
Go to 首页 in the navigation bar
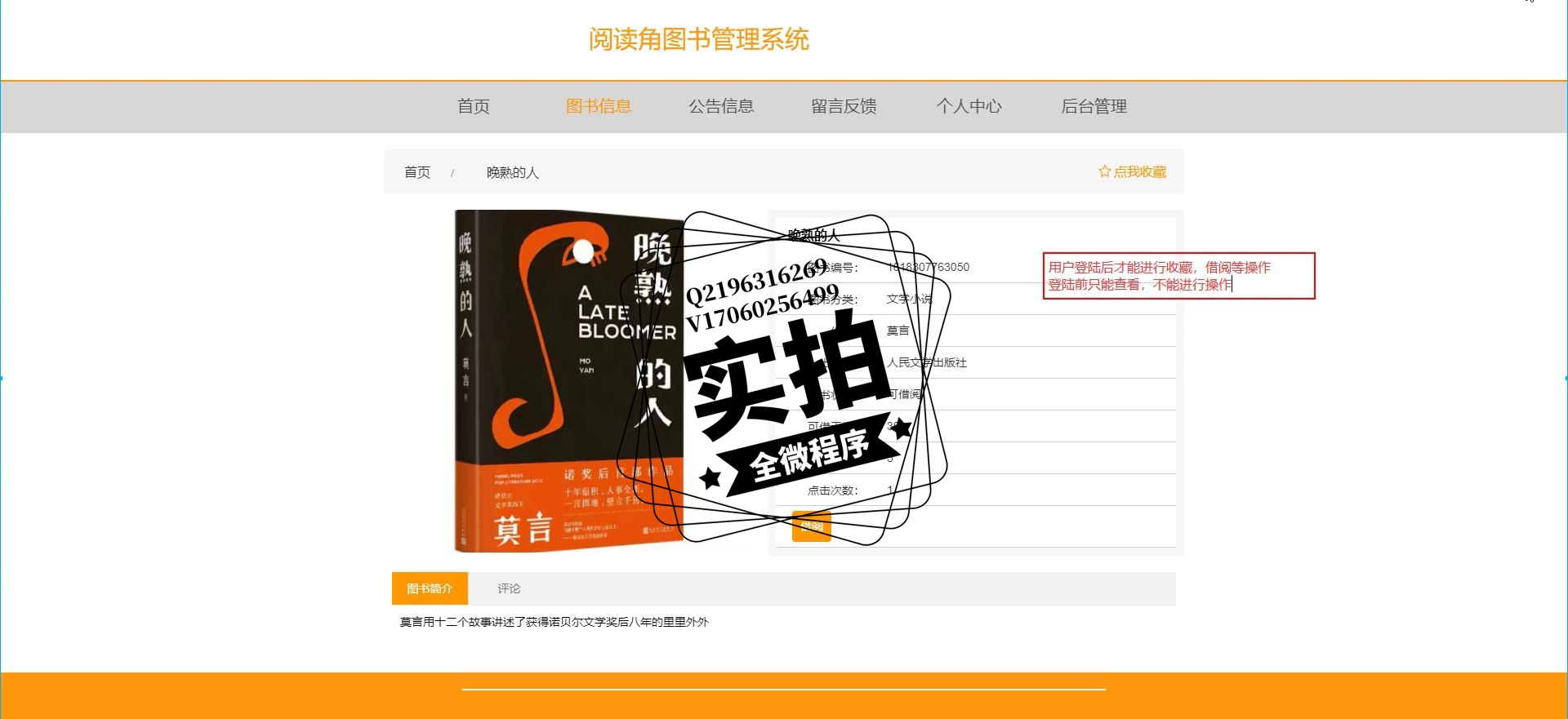coord(474,106)
